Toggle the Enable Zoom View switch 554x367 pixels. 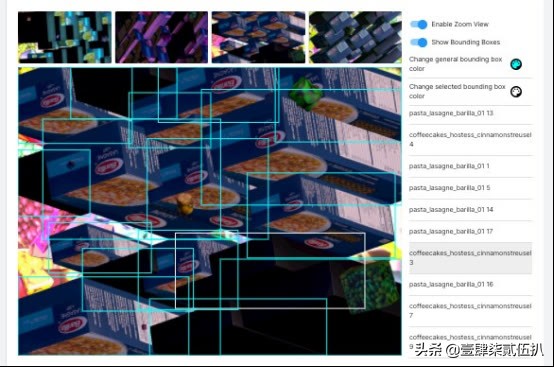[x=419, y=24]
